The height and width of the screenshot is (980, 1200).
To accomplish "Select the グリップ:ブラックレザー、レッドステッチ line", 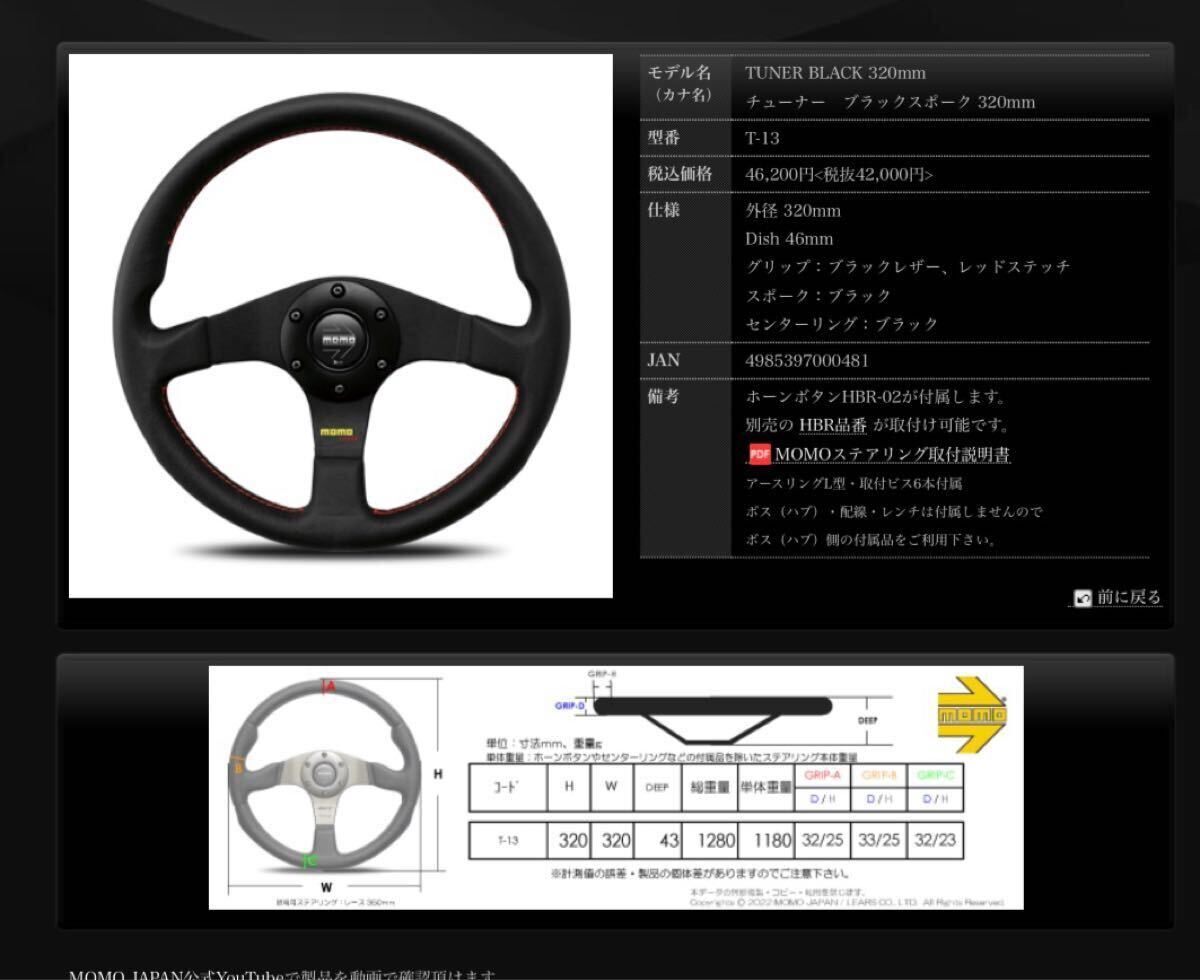I will [x=908, y=267].
